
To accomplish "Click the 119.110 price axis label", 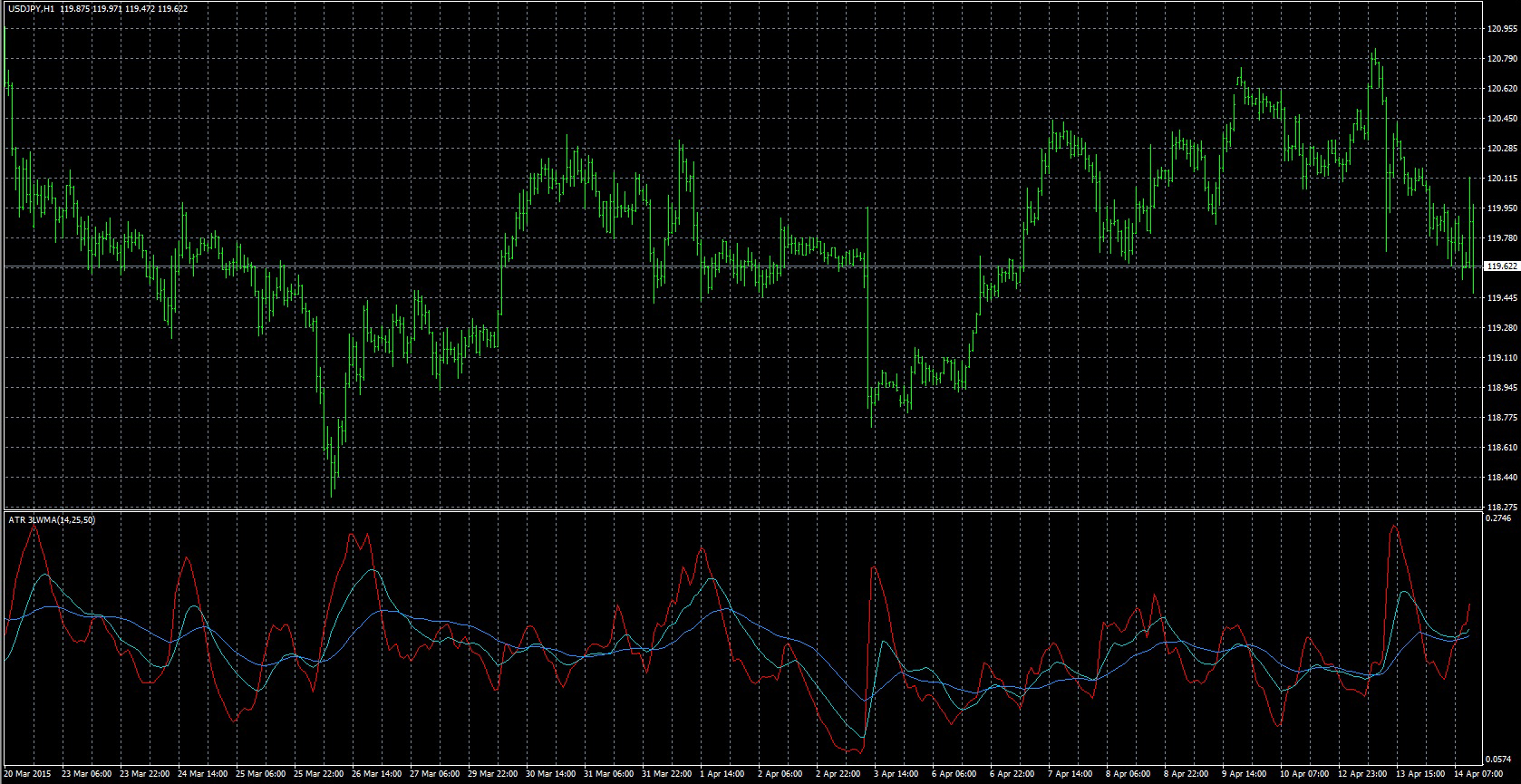I will pyautogui.click(x=1502, y=358).
